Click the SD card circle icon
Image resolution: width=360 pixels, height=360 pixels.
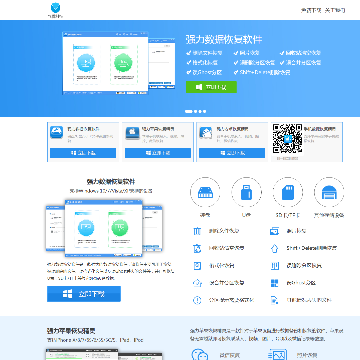tap(287, 192)
